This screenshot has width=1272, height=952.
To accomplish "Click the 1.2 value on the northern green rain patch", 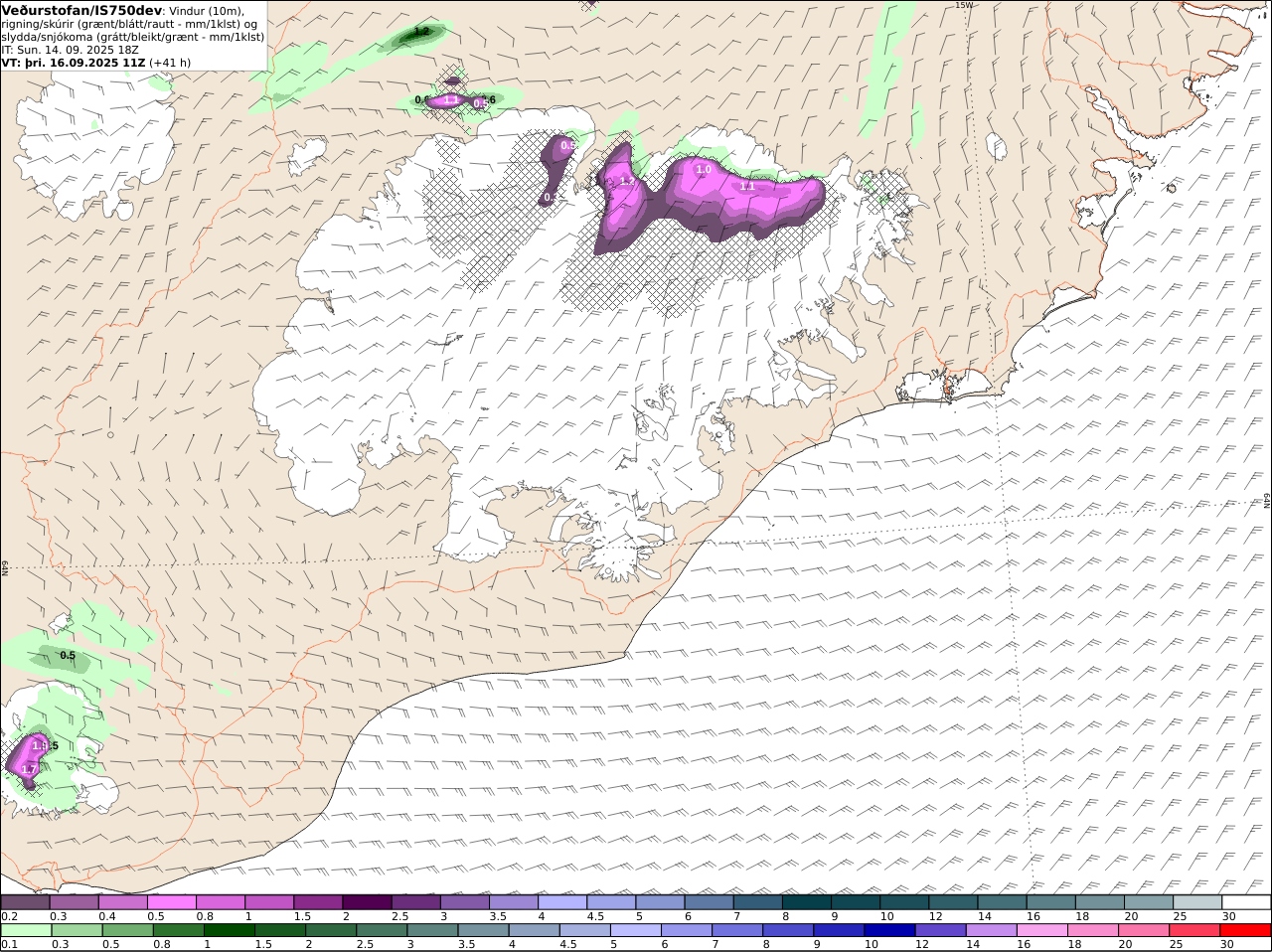I will [421, 32].
